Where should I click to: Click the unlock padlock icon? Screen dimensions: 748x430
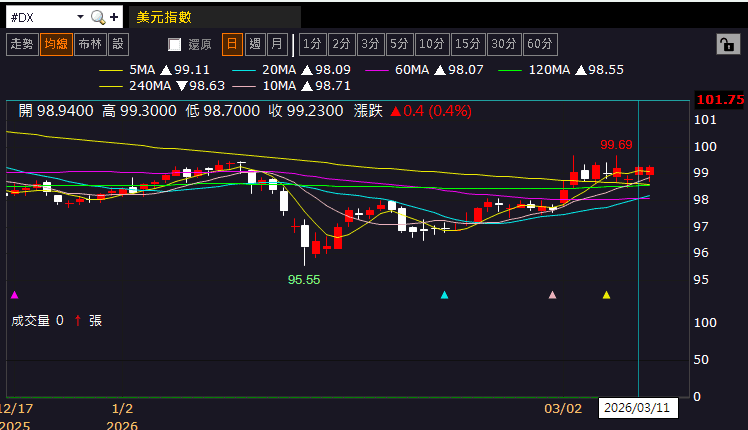724,44
